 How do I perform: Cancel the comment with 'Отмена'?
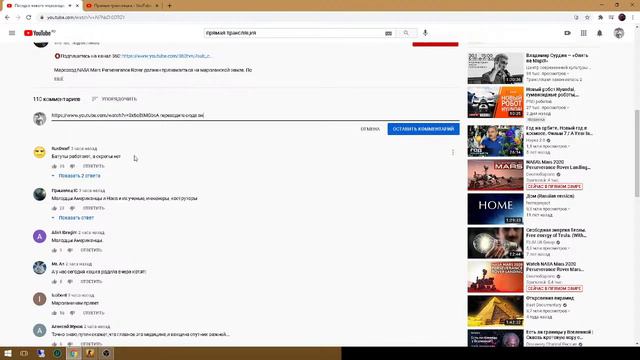370,129
